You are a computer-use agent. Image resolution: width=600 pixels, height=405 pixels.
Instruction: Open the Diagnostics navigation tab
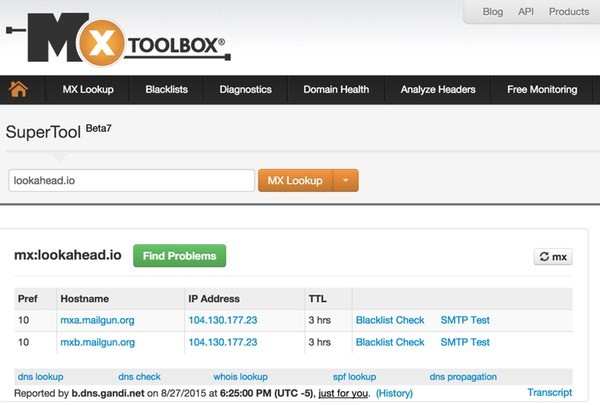[245, 90]
